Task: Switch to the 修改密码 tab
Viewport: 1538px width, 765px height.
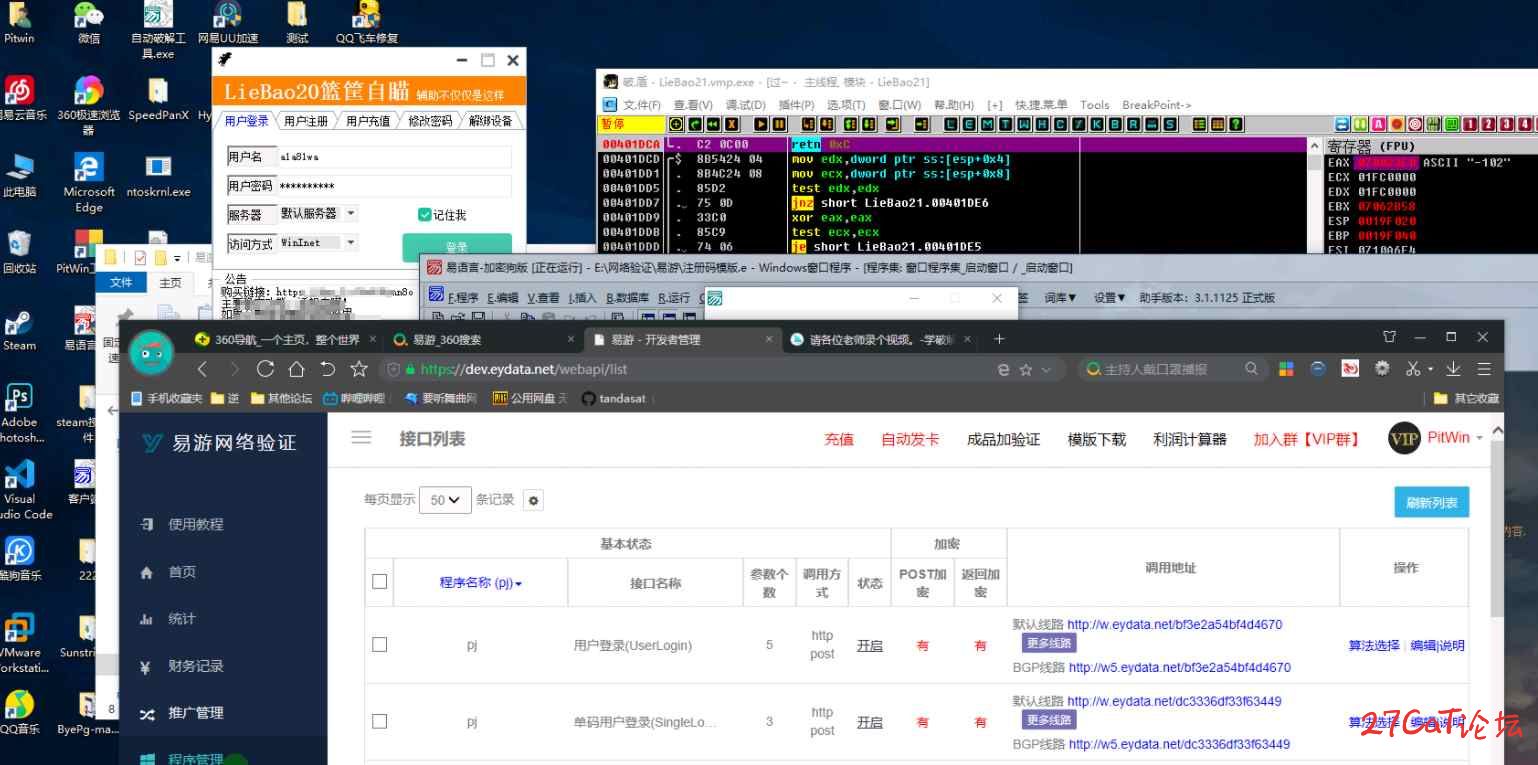Action: pos(430,121)
